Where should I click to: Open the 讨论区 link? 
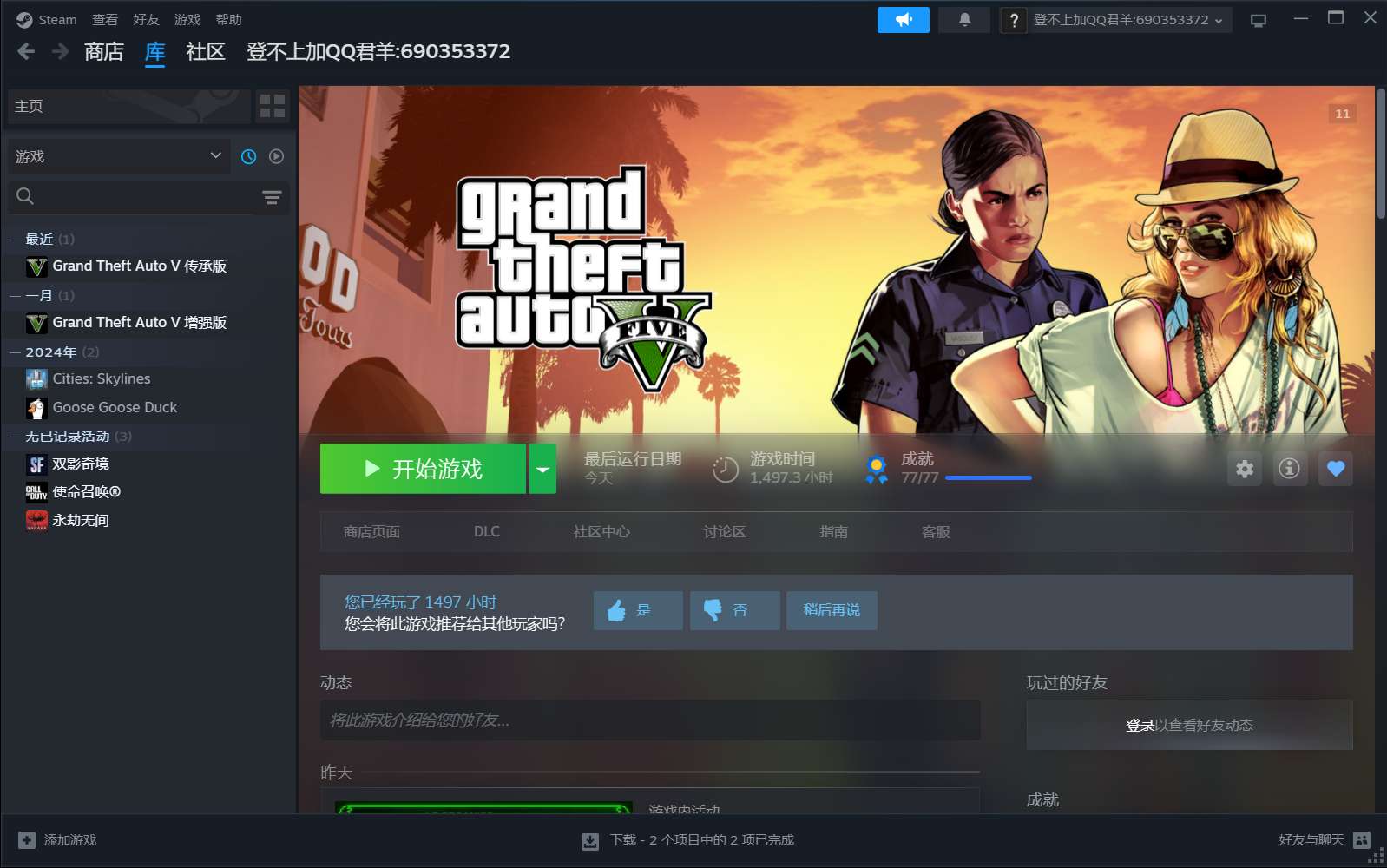point(725,531)
